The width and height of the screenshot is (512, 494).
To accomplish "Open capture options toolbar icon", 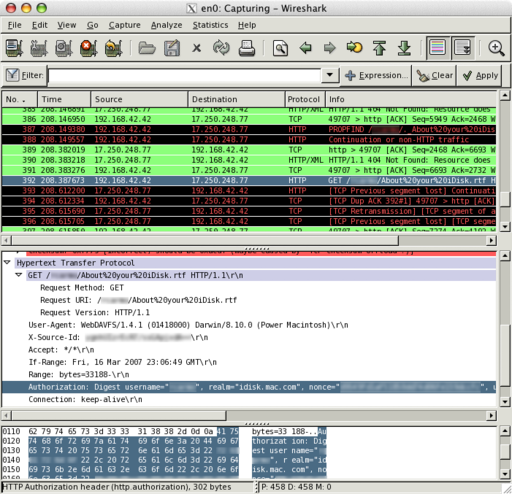I will (x=39, y=48).
